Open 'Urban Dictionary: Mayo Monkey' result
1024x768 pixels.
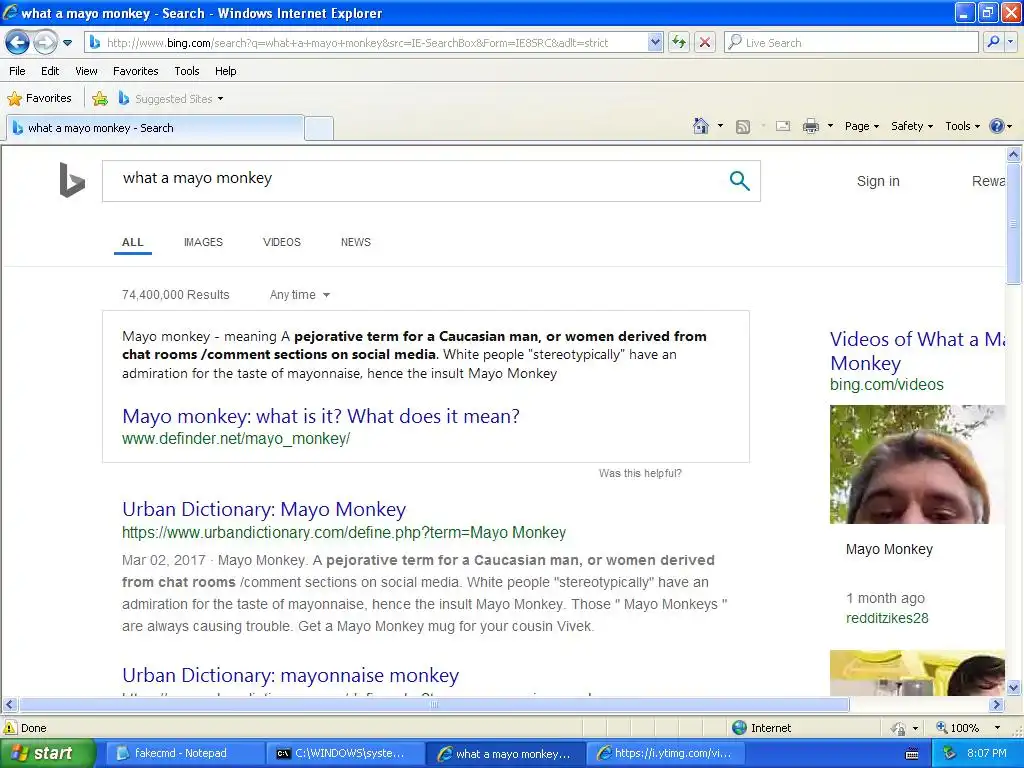264,509
